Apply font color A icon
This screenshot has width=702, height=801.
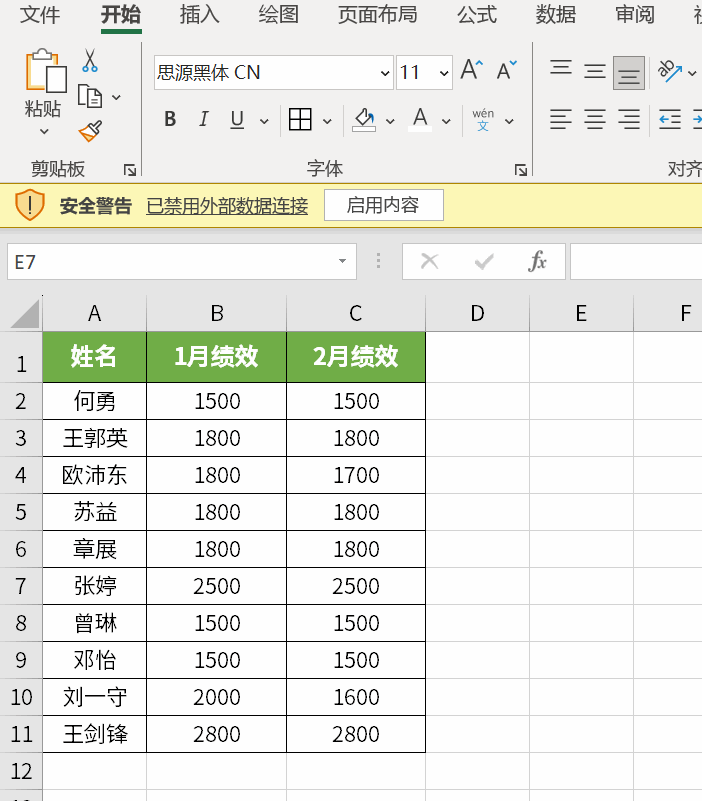420,120
